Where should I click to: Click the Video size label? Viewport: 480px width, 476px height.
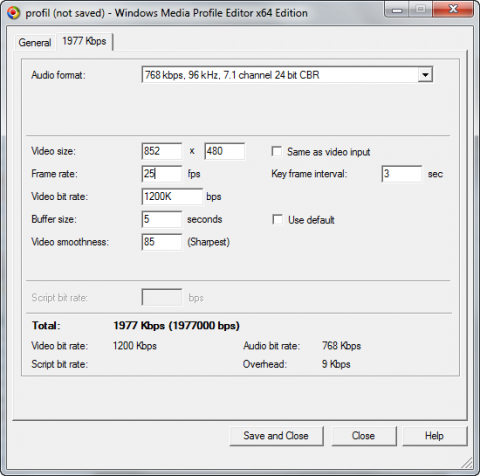pos(53,151)
